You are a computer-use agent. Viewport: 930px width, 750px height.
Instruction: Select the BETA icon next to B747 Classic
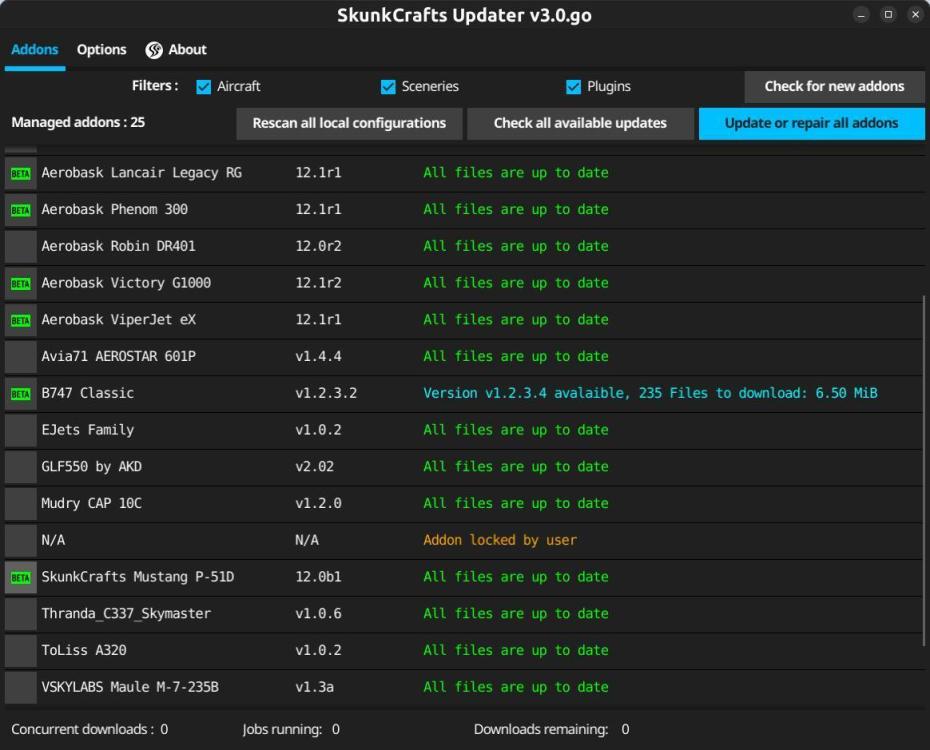coord(20,393)
